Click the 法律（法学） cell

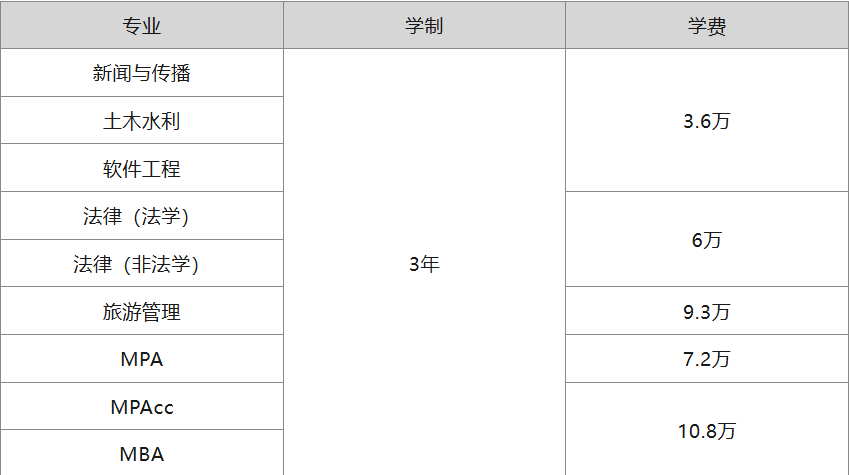click(141, 217)
